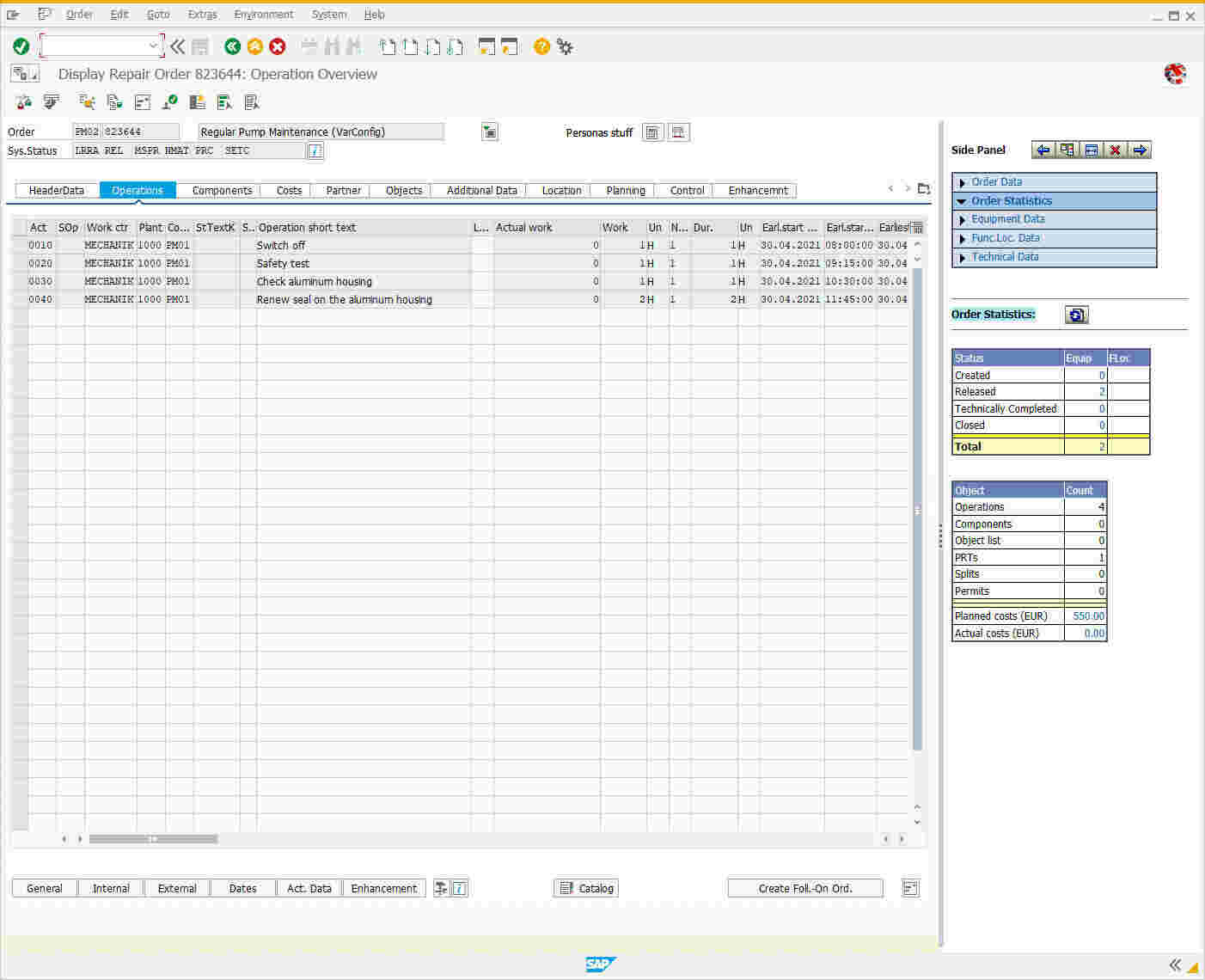Close the Side Panel using the red X icon
Image resolution: width=1205 pixels, height=980 pixels.
pyautogui.click(x=1116, y=150)
